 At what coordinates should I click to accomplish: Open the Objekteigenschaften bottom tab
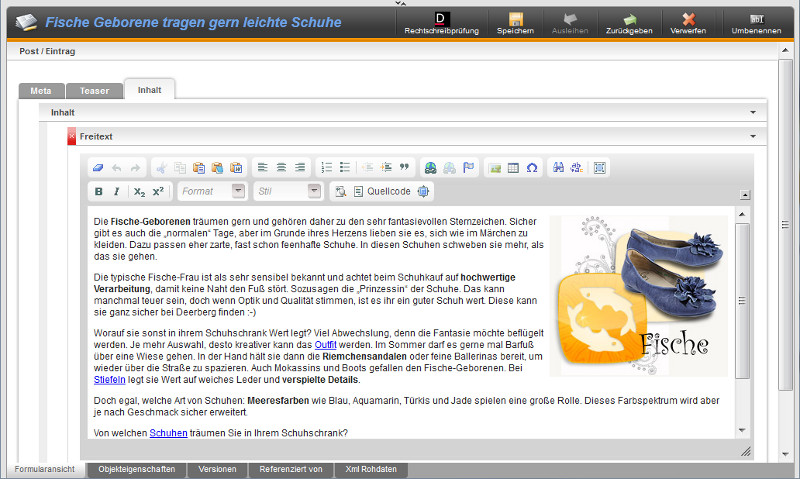click(x=137, y=469)
